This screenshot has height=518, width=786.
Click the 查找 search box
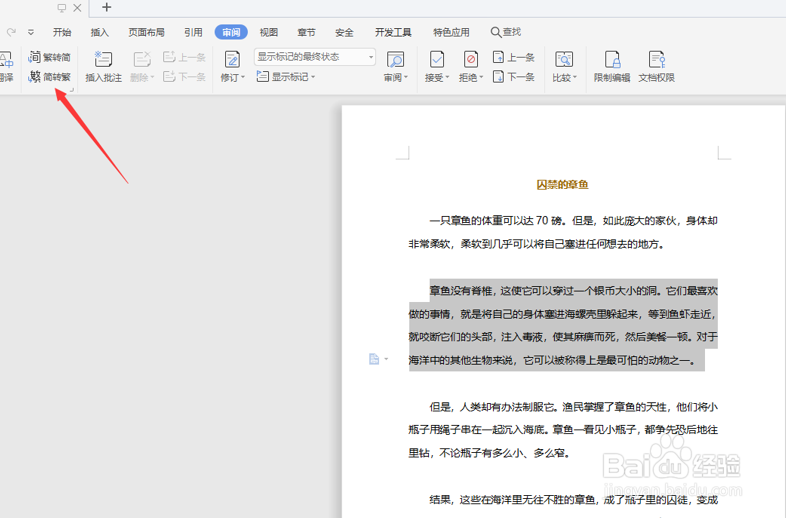coord(506,33)
